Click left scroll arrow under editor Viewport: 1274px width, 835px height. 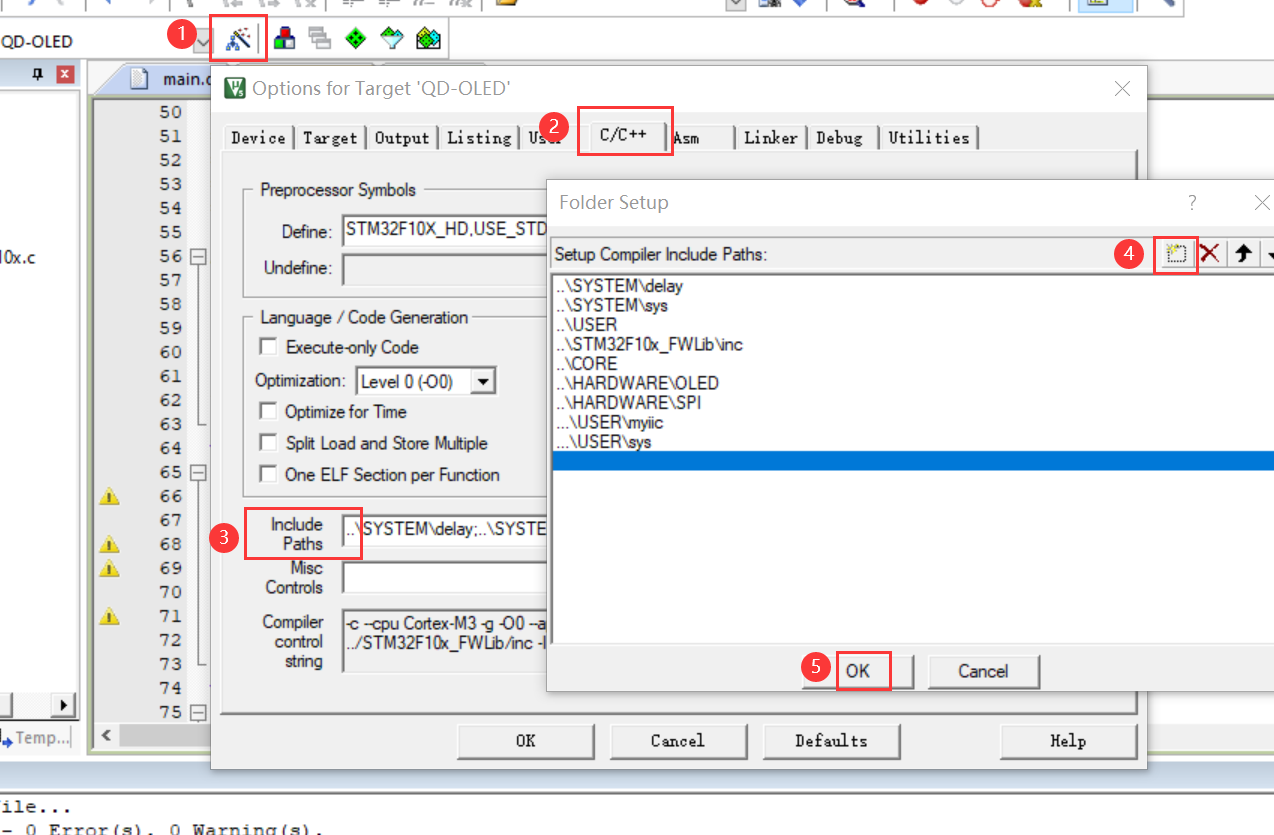point(106,736)
